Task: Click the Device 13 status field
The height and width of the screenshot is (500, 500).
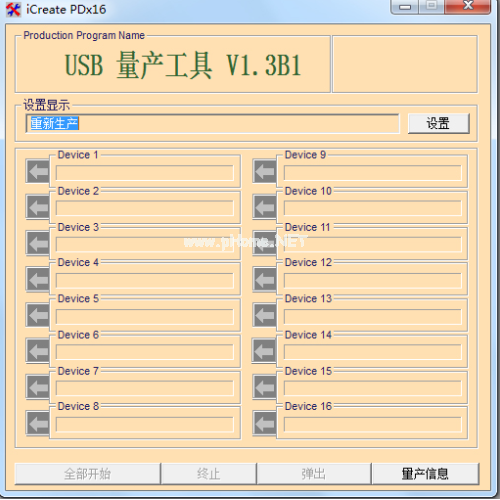Action: tap(373, 317)
